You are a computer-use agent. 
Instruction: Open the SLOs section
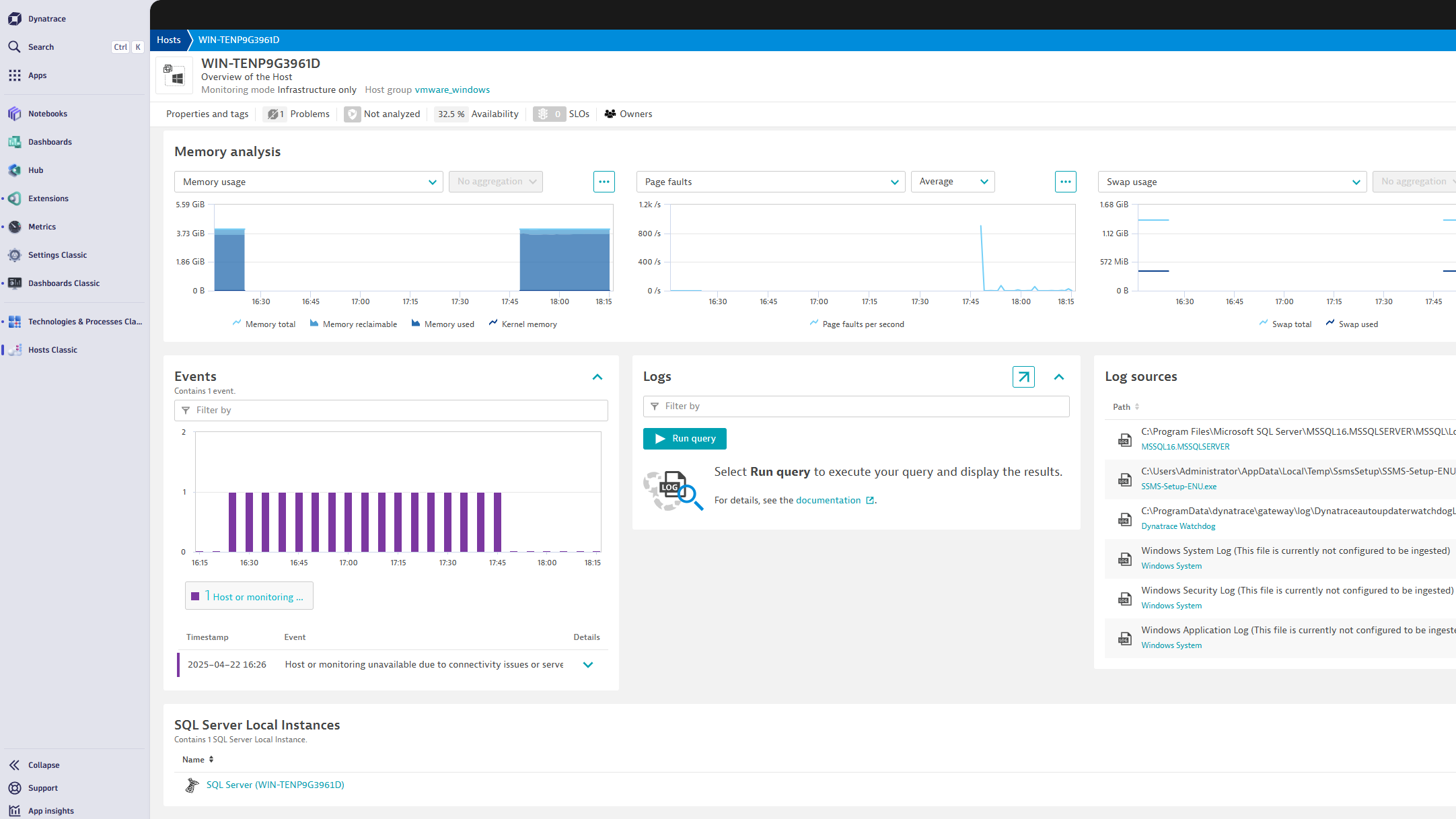click(x=562, y=114)
